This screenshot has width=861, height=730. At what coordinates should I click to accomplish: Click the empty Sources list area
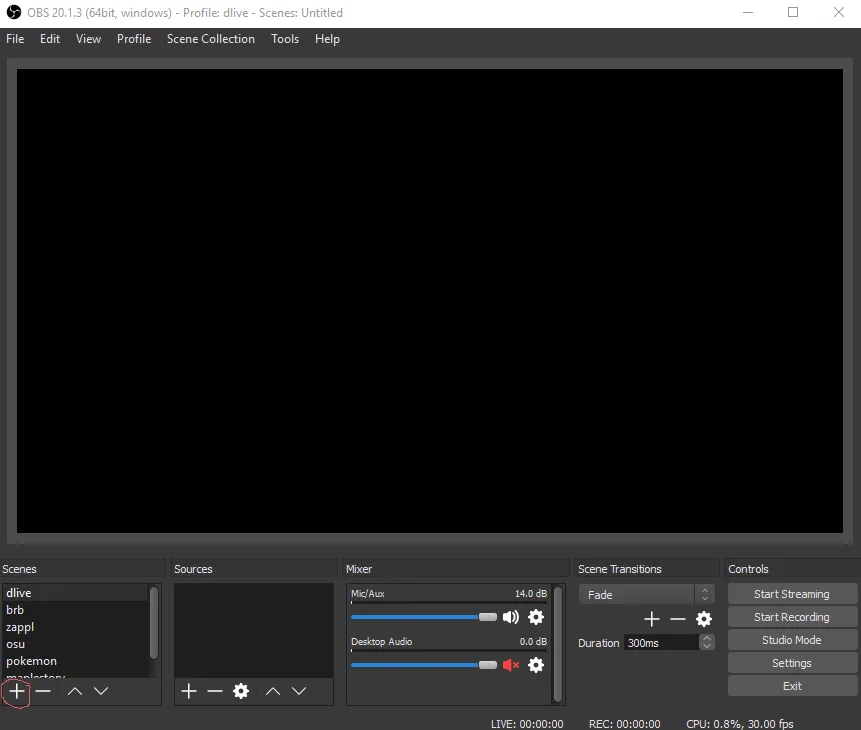pyautogui.click(x=254, y=630)
